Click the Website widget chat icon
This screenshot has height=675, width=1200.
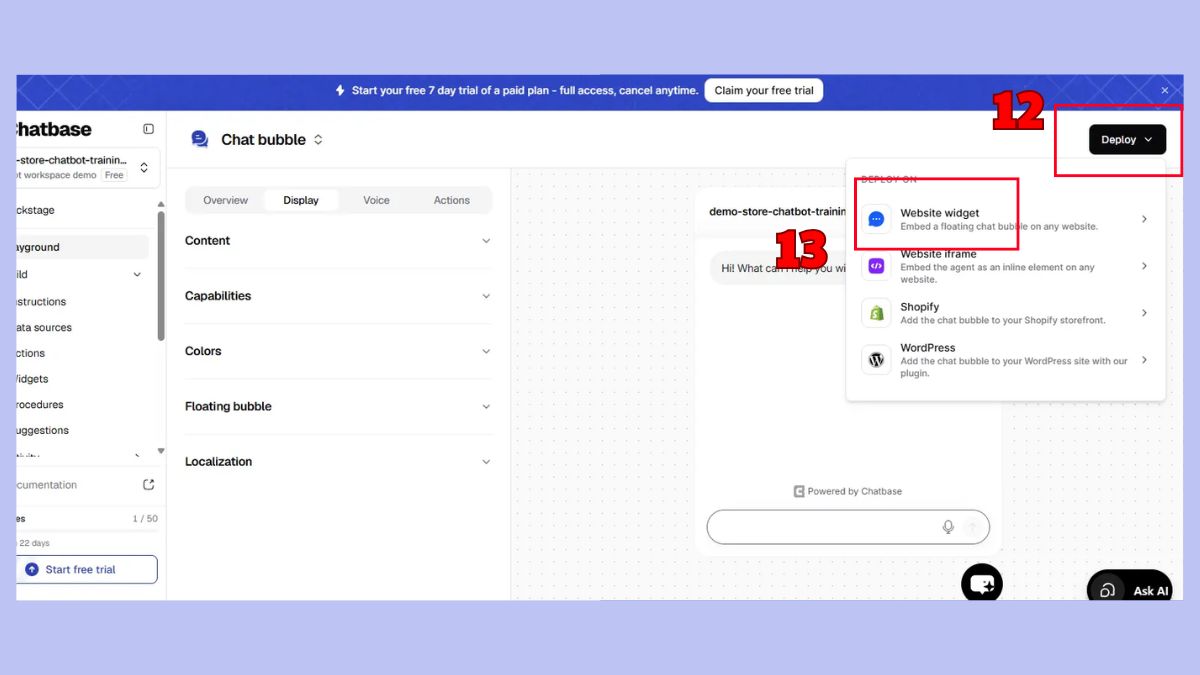pyautogui.click(x=876, y=219)
